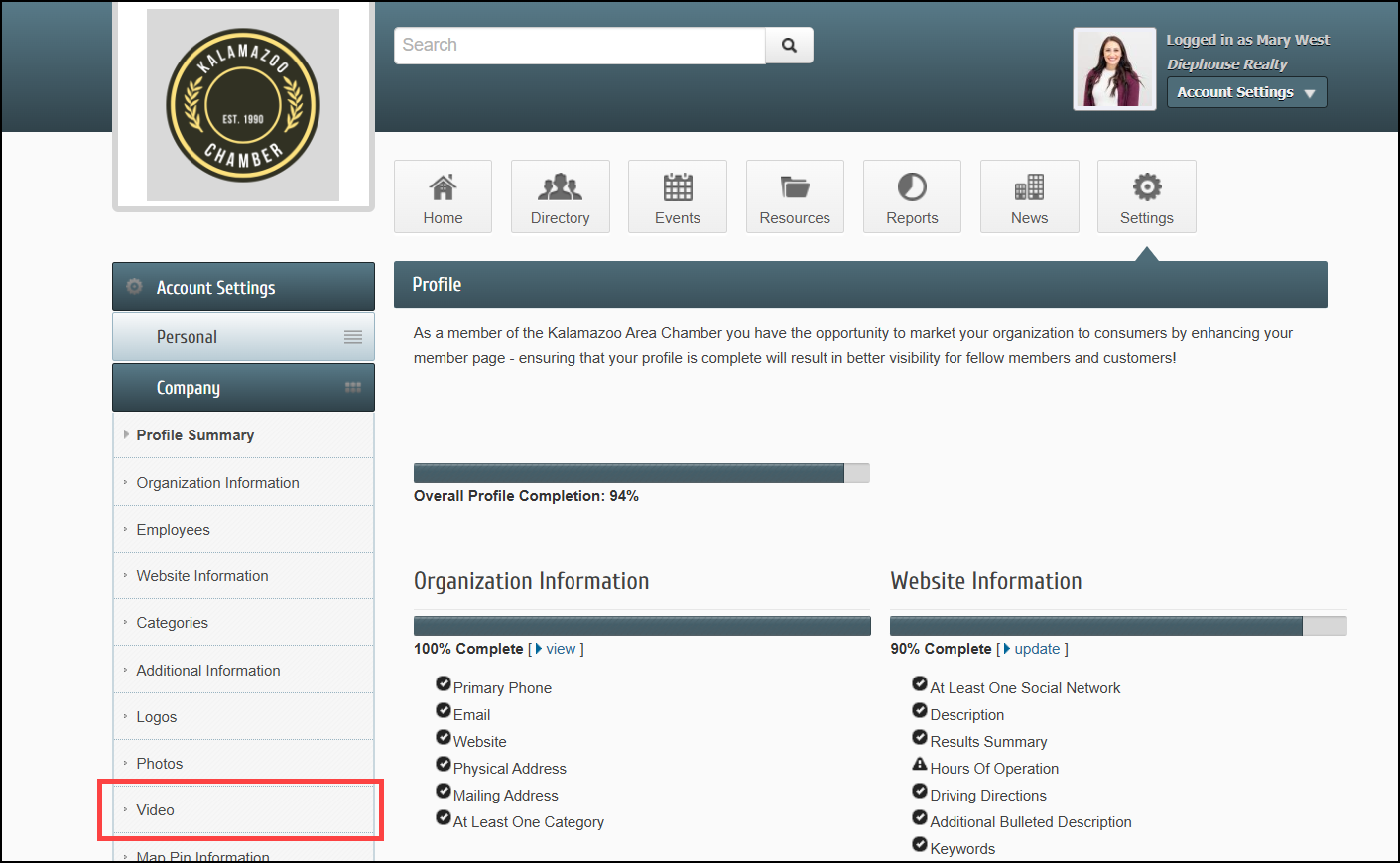
Task: Open the Directory people icon
Action: click(560, 187)
